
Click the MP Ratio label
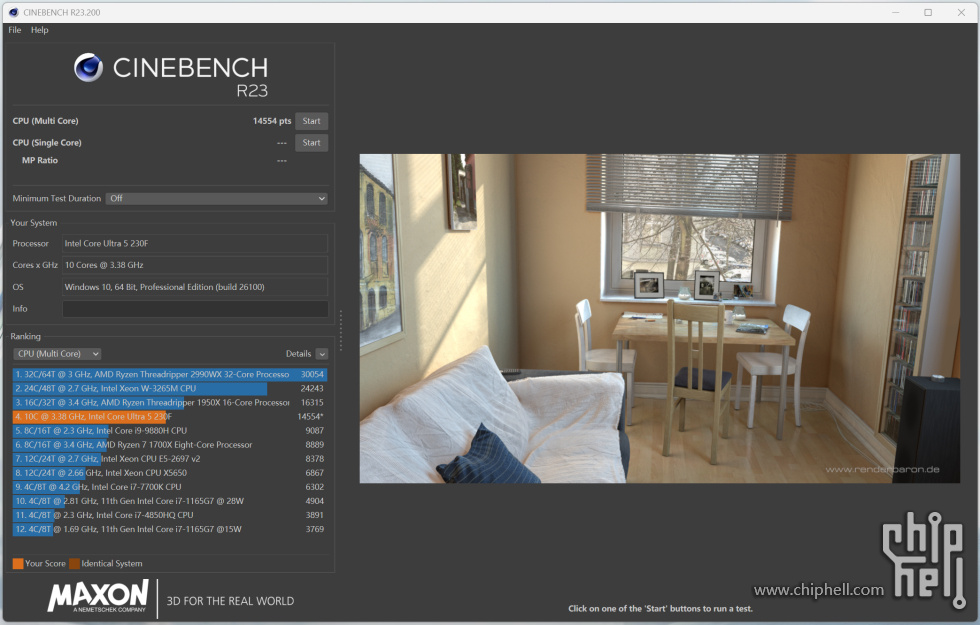[x=40, y=161]
